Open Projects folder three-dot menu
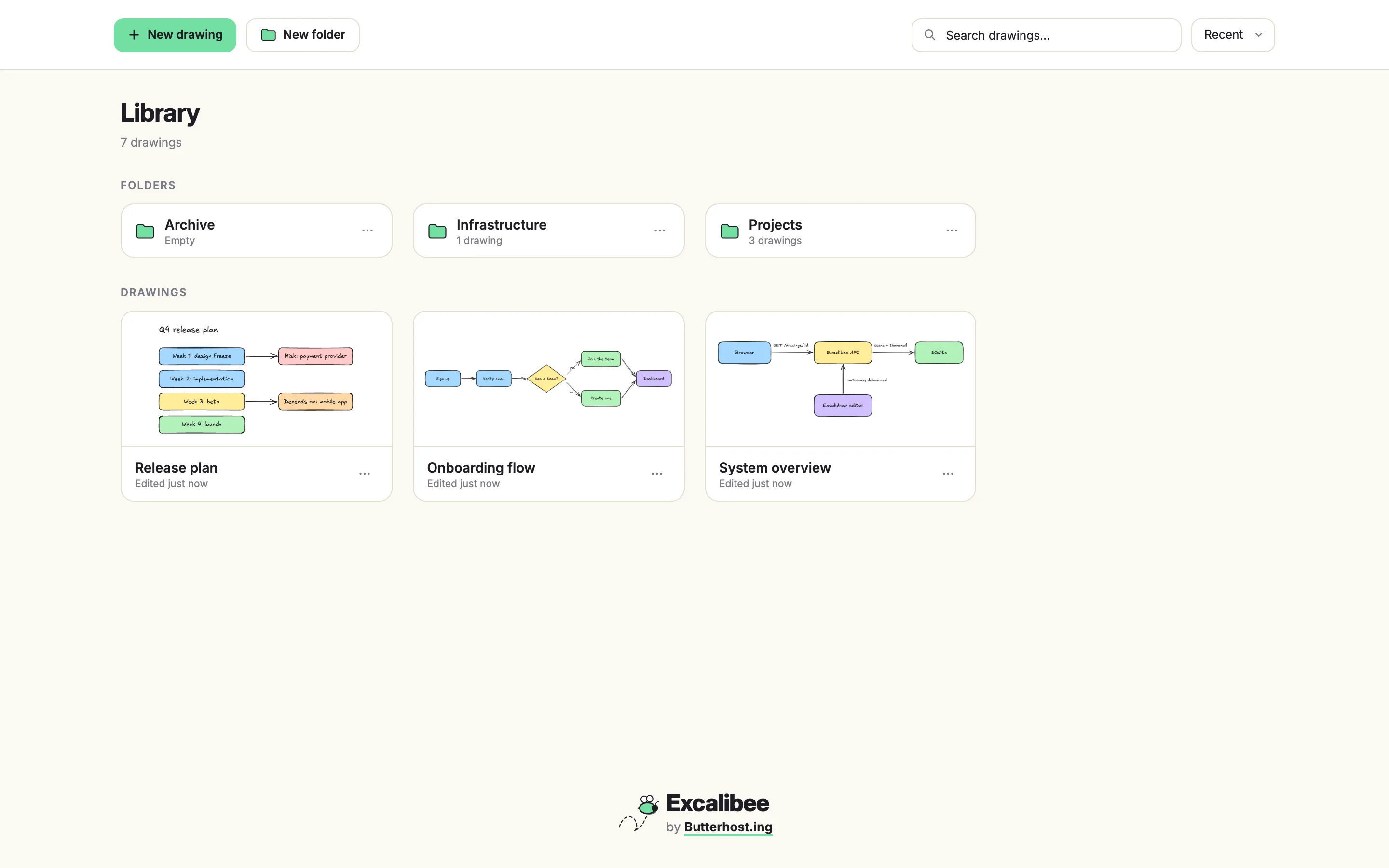 pyautogui.click(x=952, y=231)
